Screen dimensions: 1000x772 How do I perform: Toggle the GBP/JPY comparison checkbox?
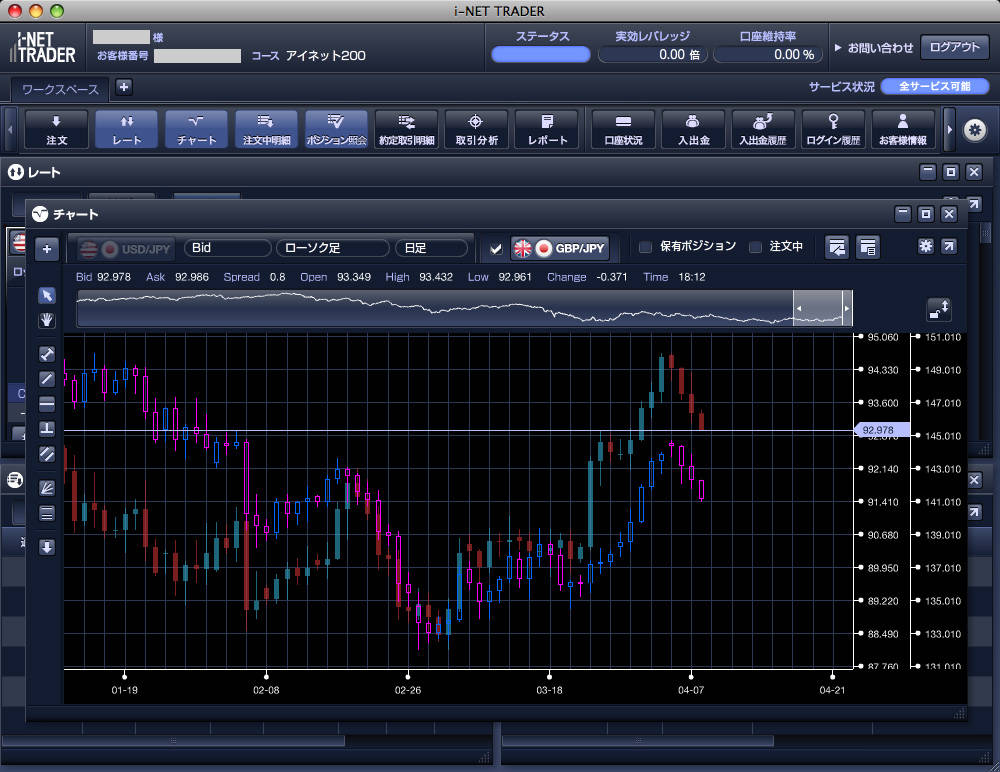click(x=496, y=249)
